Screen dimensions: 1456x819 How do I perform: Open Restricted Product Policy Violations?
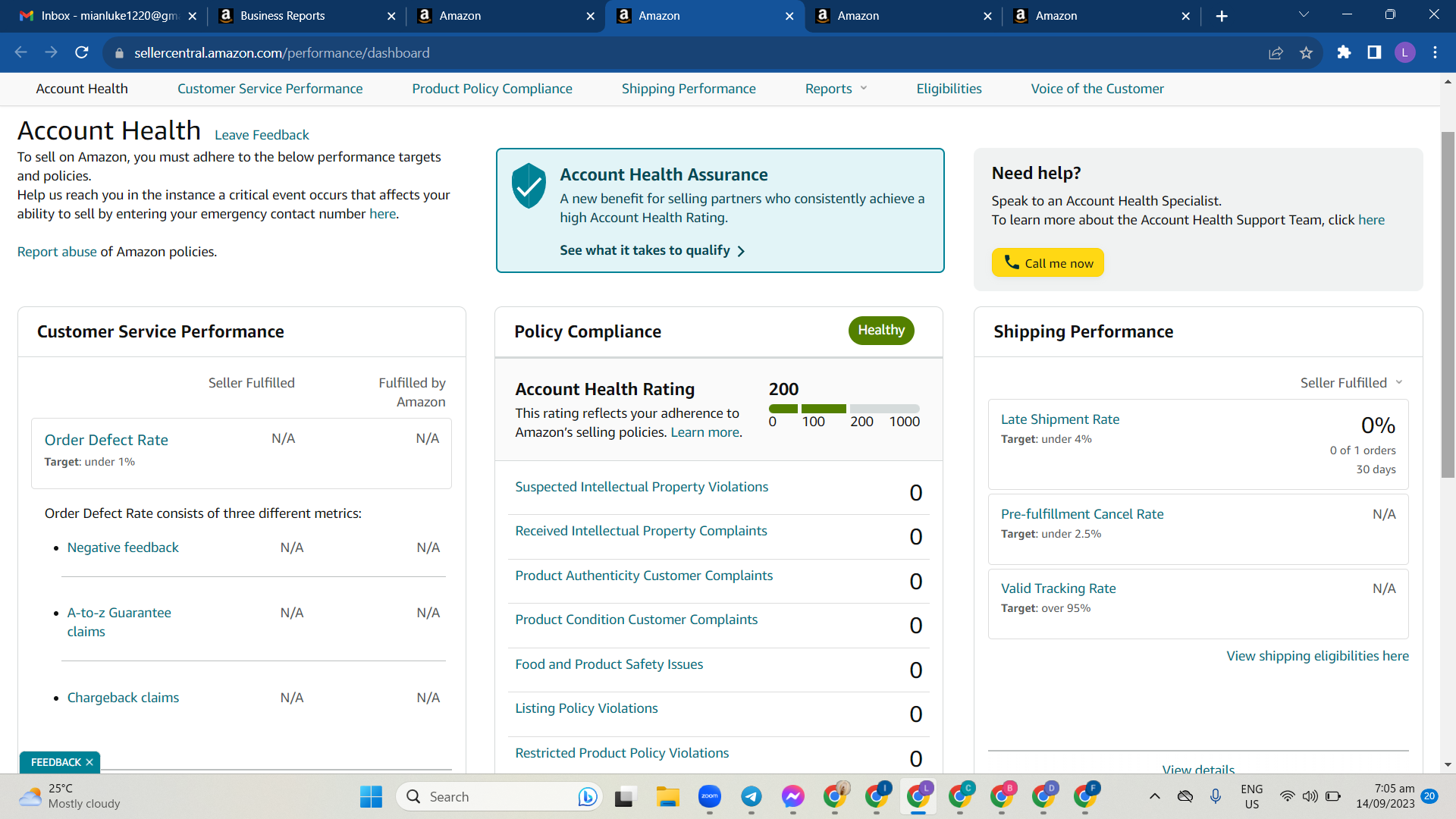[622, 753]
